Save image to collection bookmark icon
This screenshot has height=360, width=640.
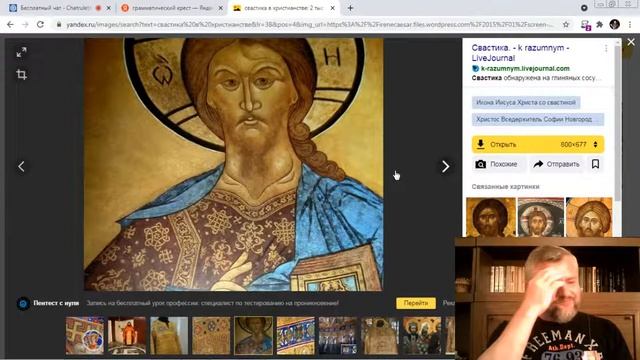click(x=595, y=164)
